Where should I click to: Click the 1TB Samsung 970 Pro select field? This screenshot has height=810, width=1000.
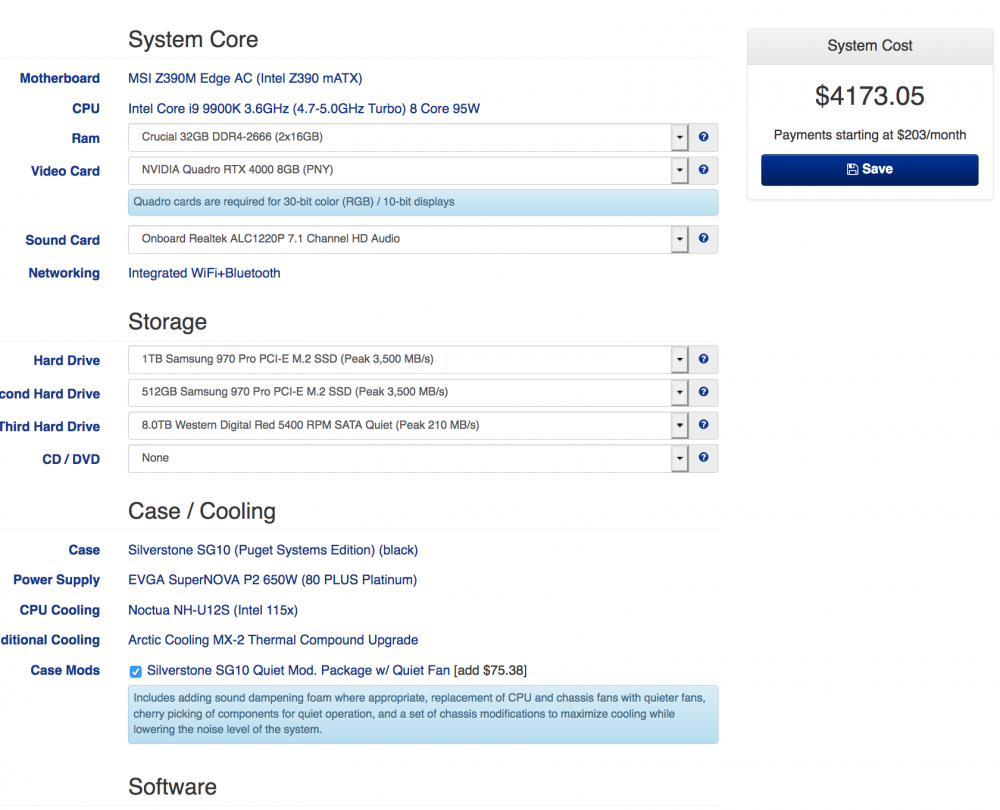408,360
